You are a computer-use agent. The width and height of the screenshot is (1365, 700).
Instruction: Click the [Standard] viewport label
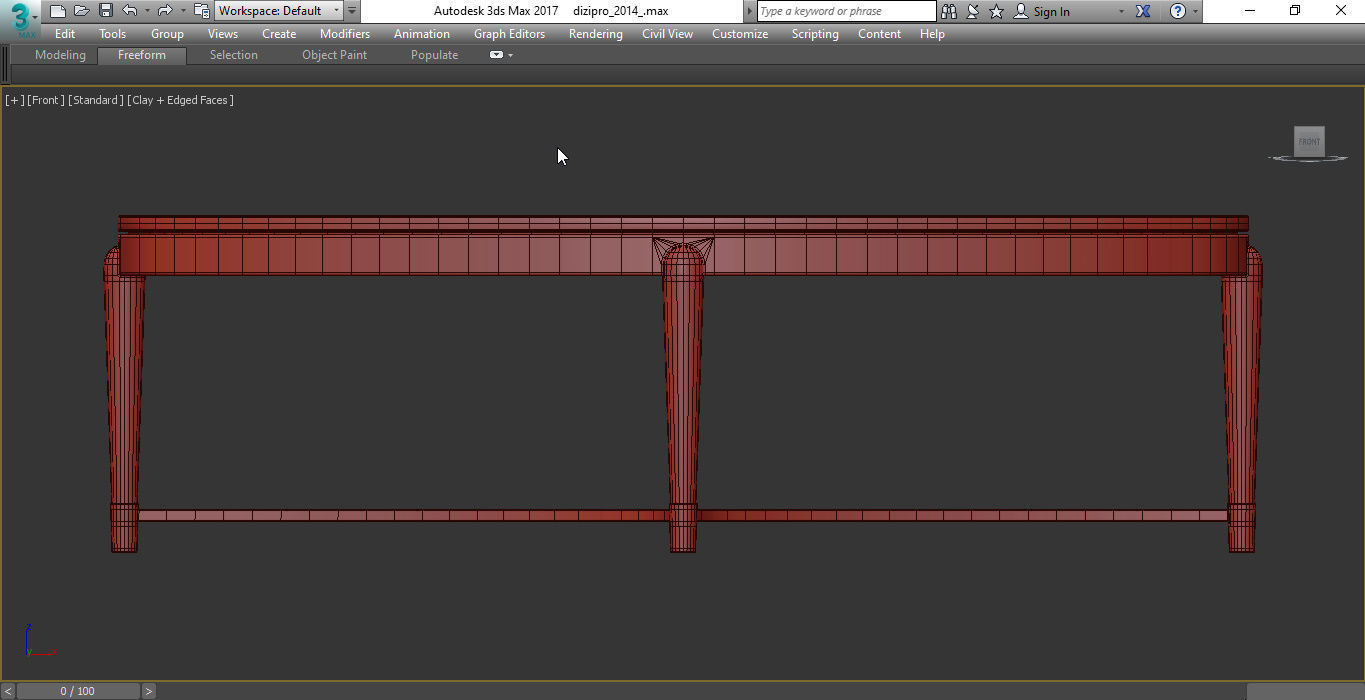point(96,100)
